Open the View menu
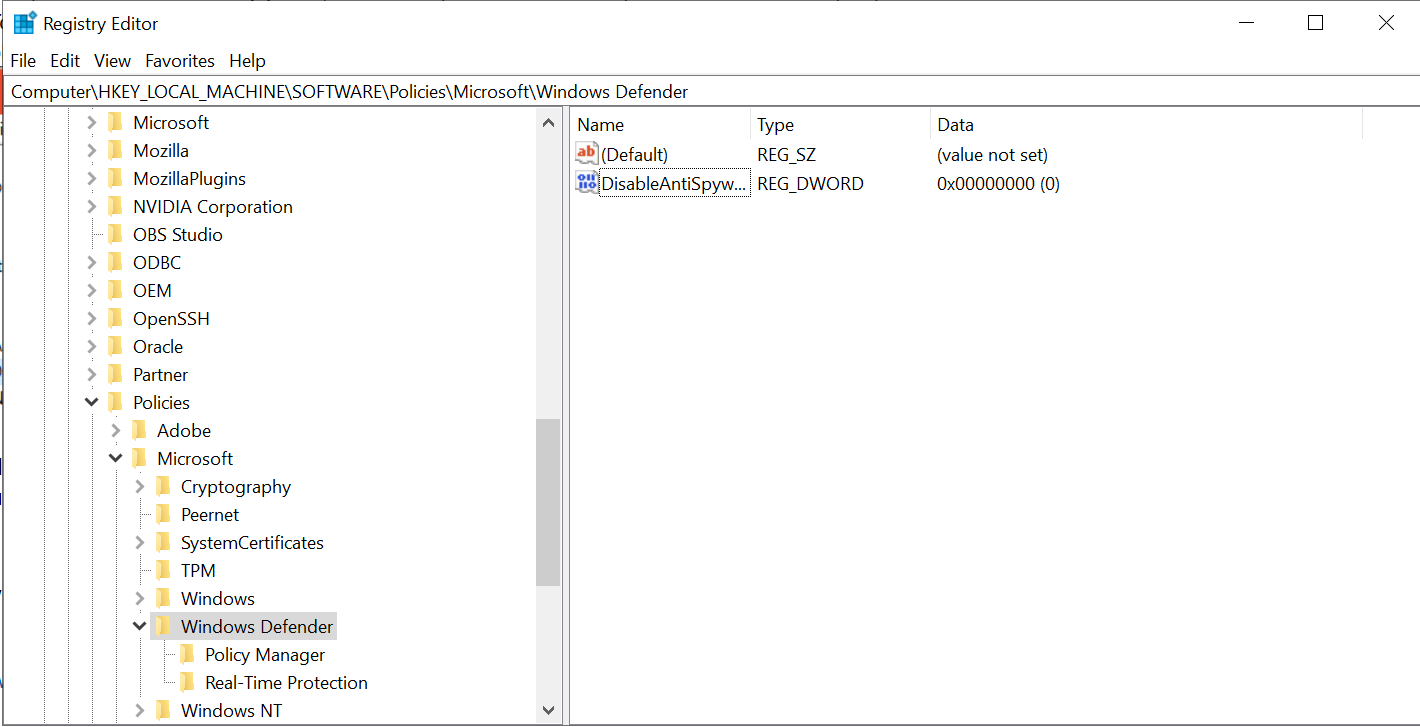This screenshot has height=727, width=1420. pyautogui.click(x=113, y=61)
